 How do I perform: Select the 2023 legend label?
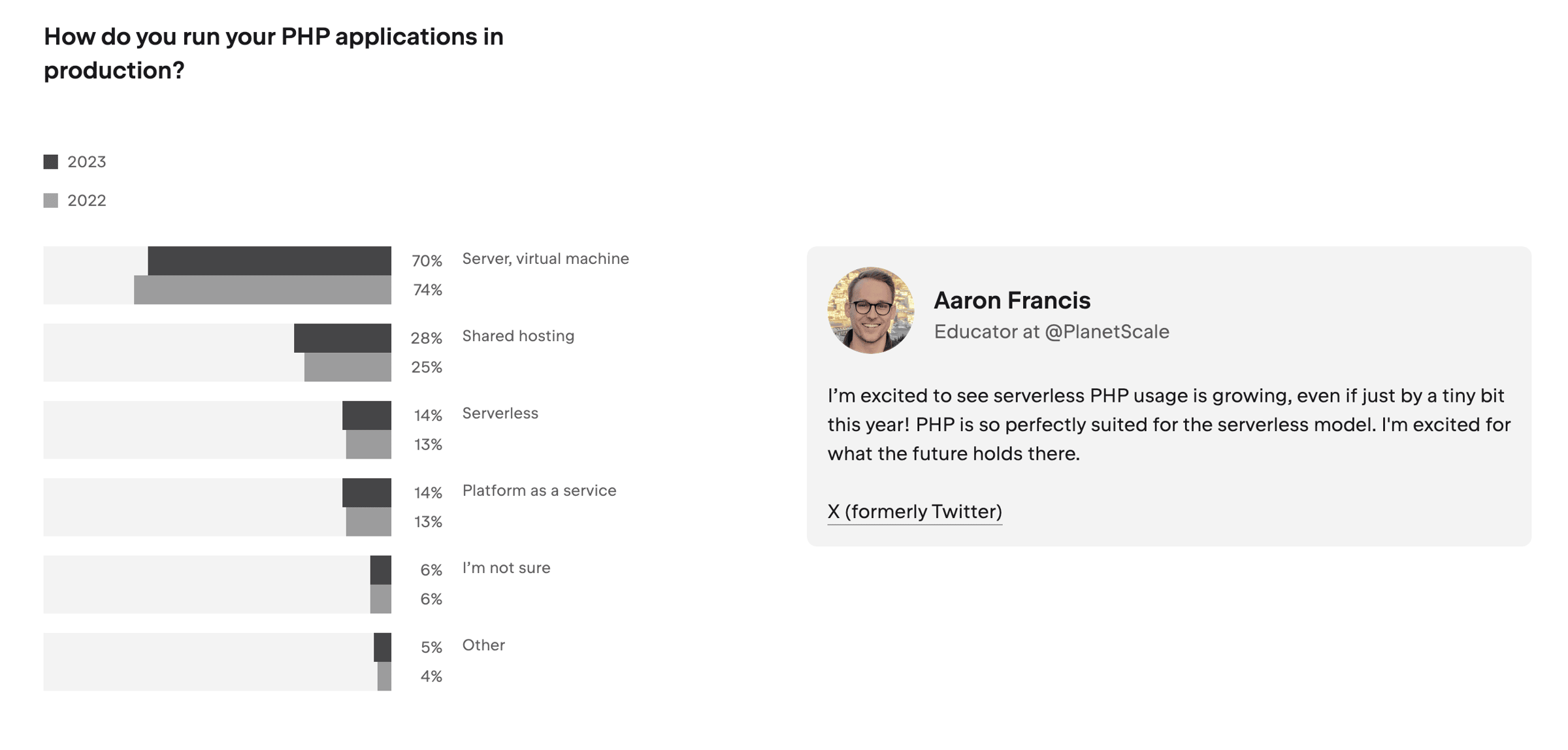86,162
